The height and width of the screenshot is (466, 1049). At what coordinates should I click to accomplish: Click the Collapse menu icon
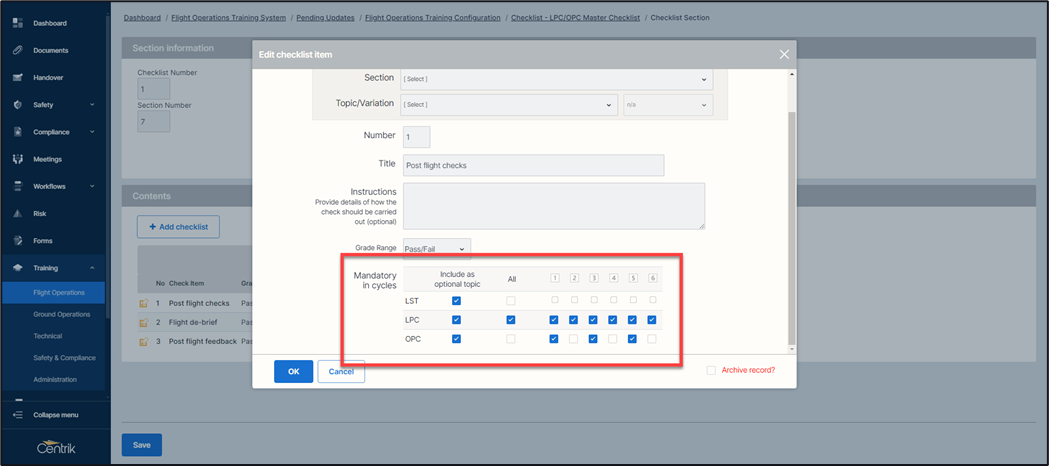[18, 415]
